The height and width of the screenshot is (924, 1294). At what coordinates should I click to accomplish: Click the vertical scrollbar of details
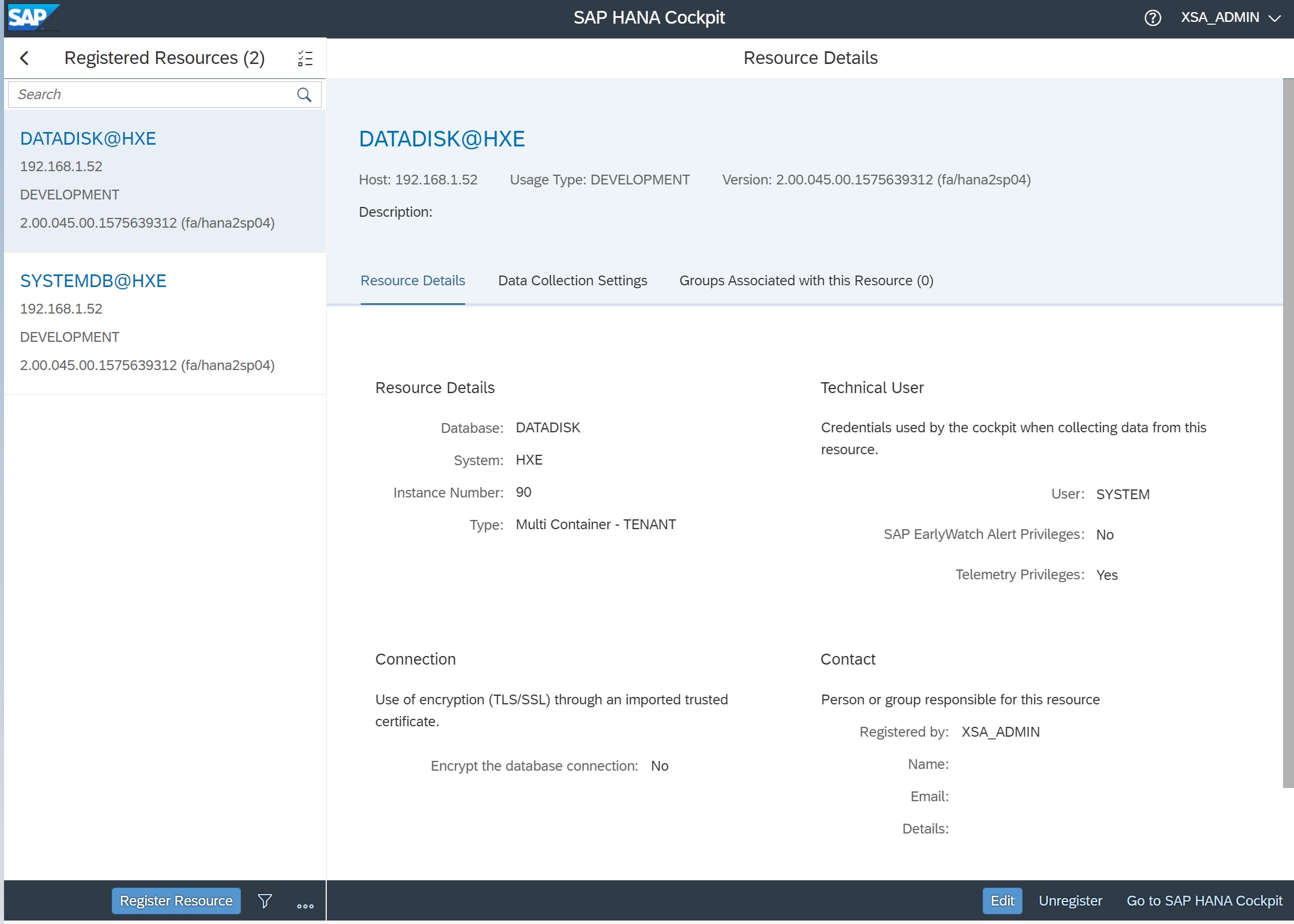tap(1288, 432)
